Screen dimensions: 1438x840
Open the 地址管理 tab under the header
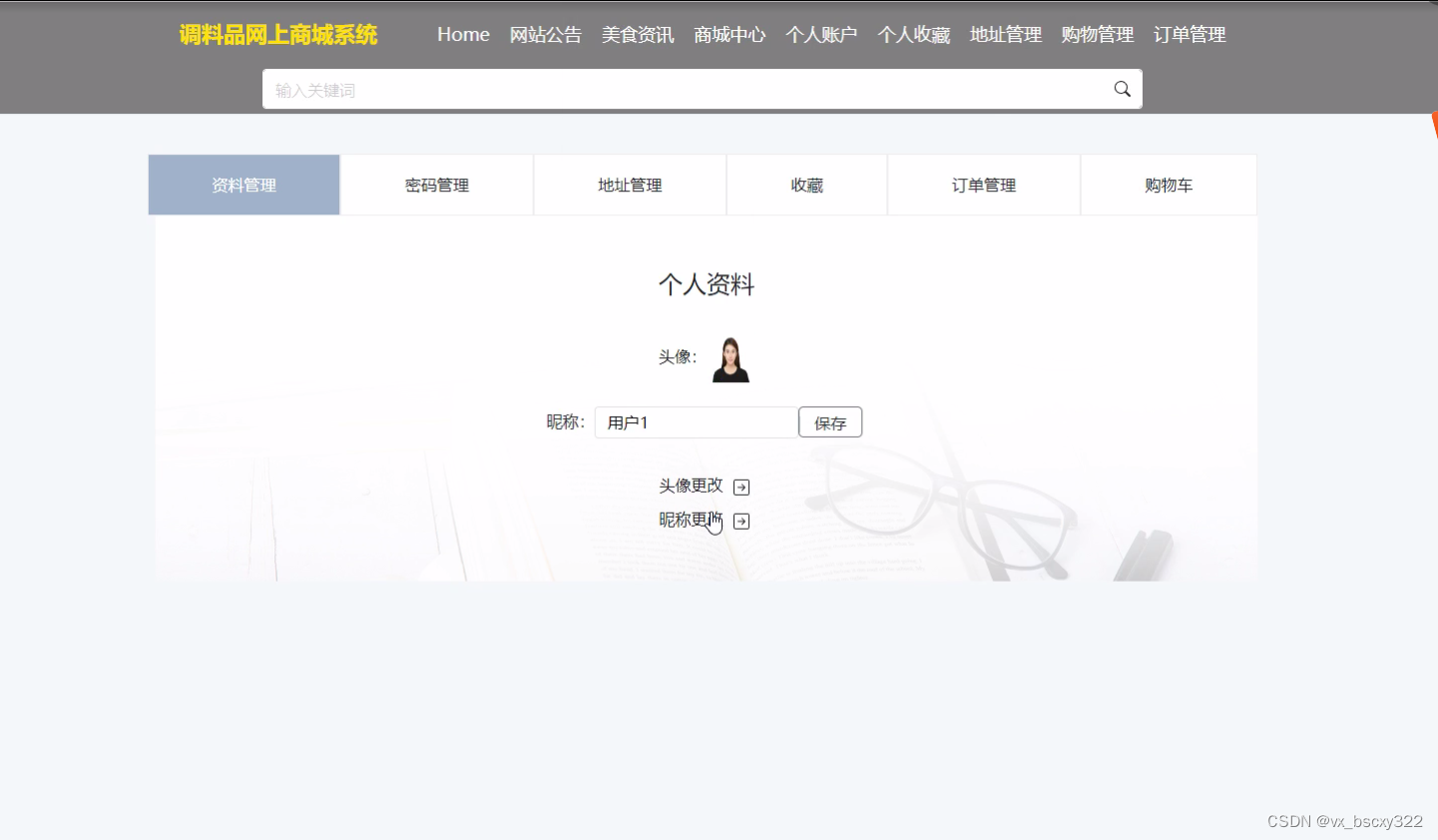tap(630, 185)
